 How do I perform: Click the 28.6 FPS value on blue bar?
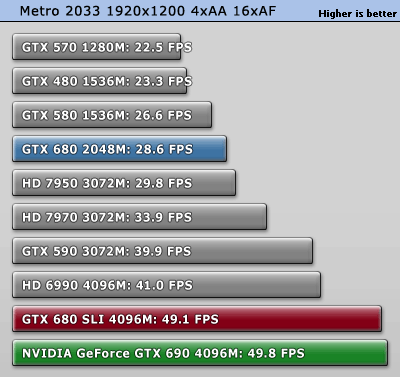(x=164, y=149)
